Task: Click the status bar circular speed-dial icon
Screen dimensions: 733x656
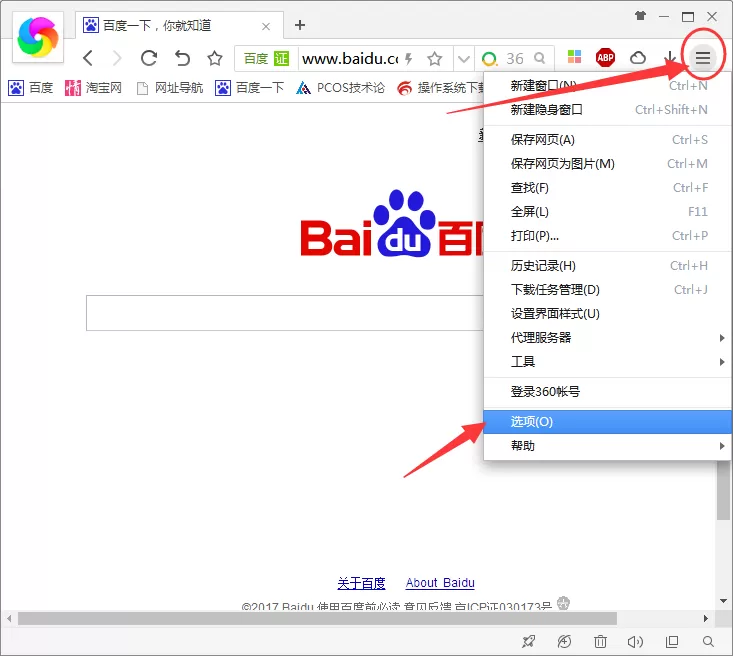Action: (564, 642)
